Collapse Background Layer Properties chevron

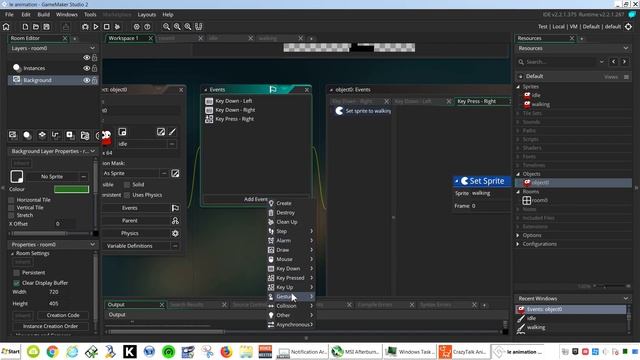[93, 151]
